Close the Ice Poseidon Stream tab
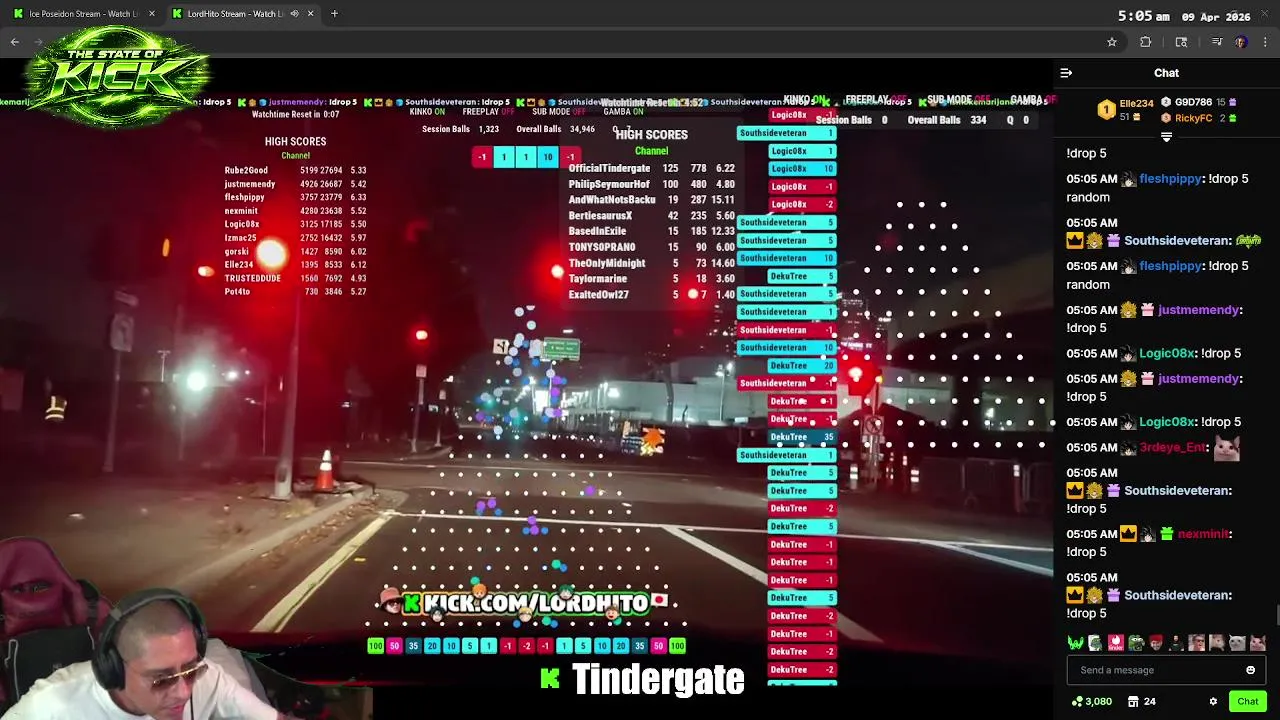The image size is (1280, 720). 152,14
